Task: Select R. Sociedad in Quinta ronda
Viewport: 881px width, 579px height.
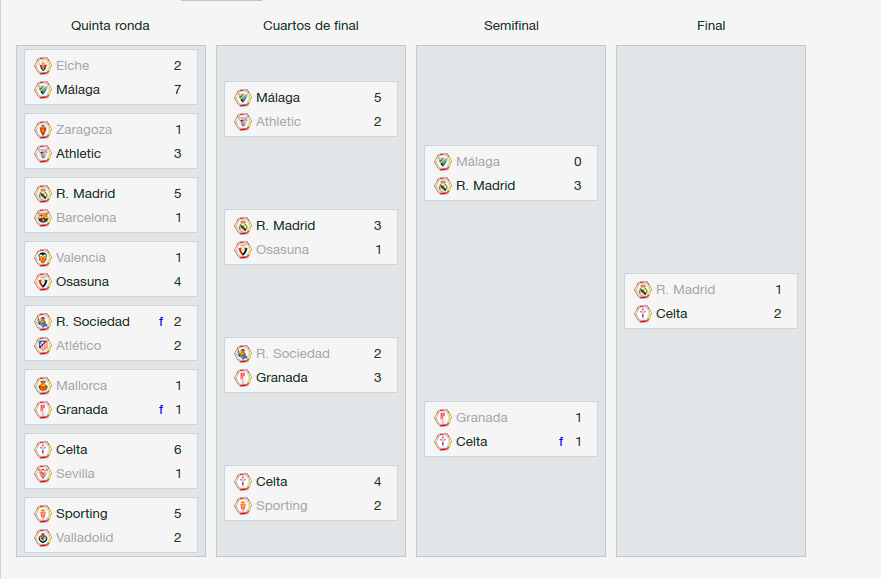Action: pos(93,322)
